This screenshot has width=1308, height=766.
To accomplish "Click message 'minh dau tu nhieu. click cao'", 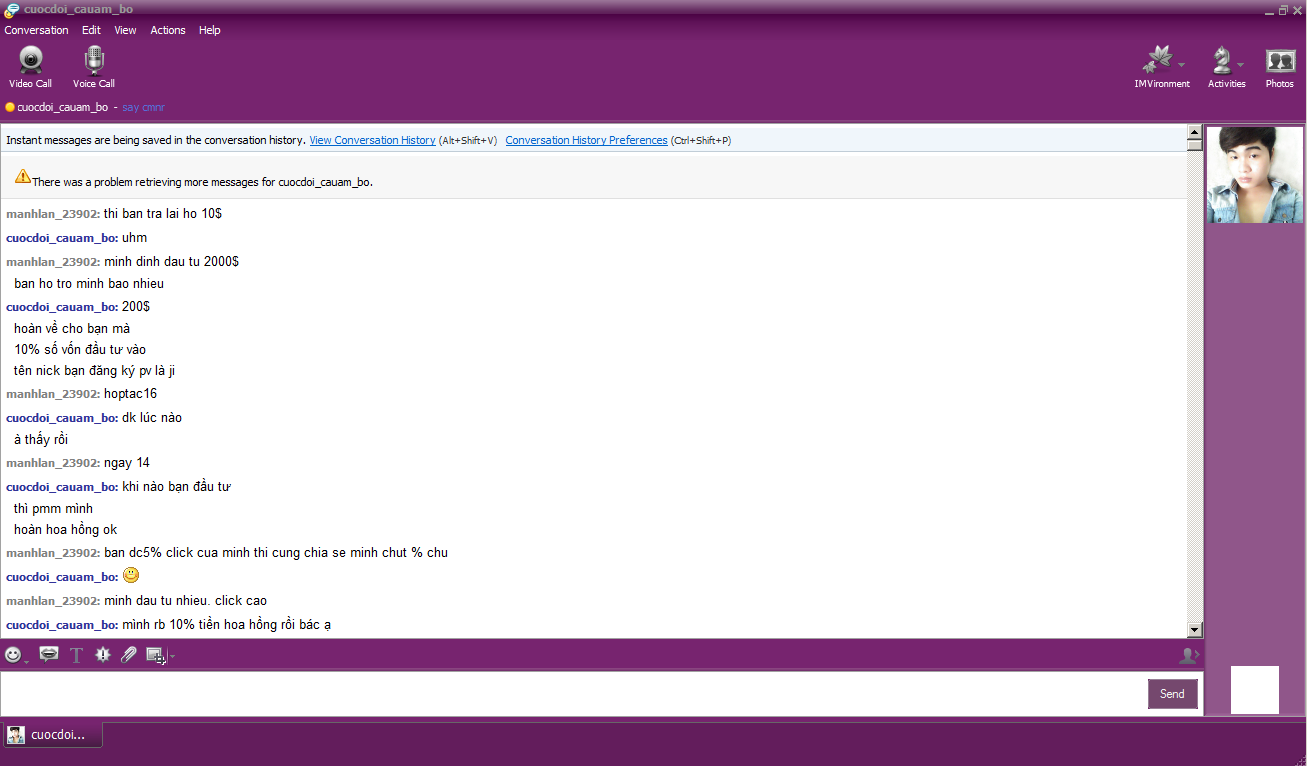I will pyautogui.click(x=185, y=601).
